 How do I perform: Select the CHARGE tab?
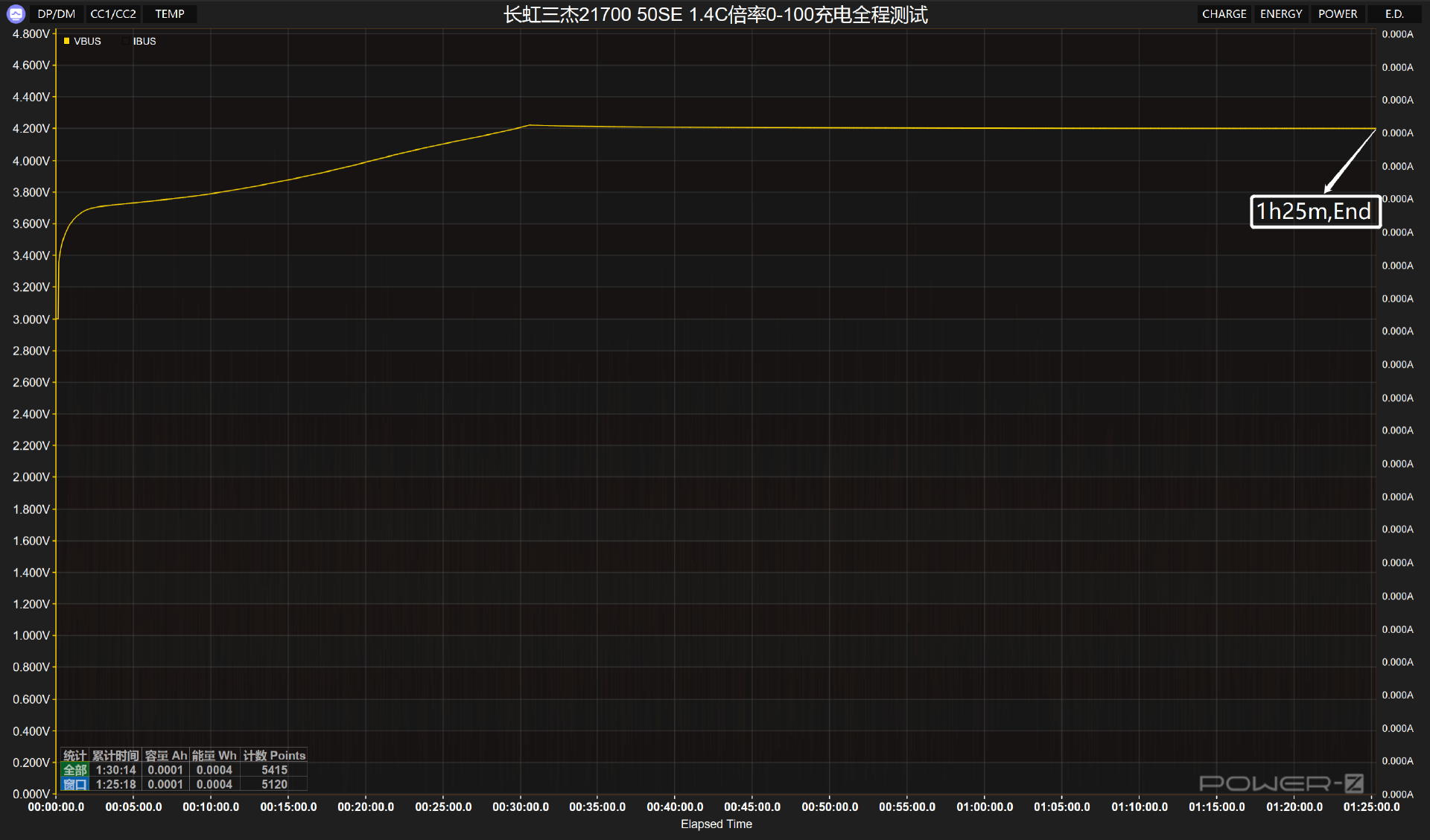tap(1224, 14)
